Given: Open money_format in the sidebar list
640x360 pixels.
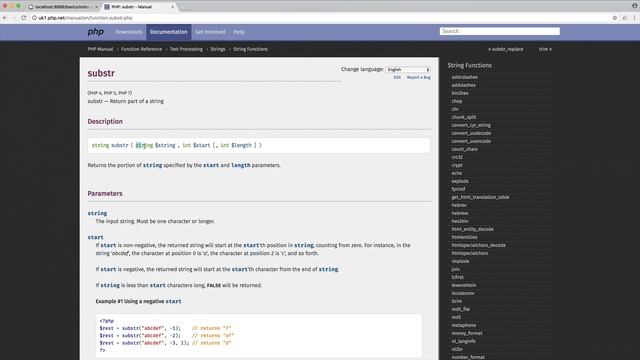Looking at the screenshot, I should pyautogui.click(x=467, y=333).
